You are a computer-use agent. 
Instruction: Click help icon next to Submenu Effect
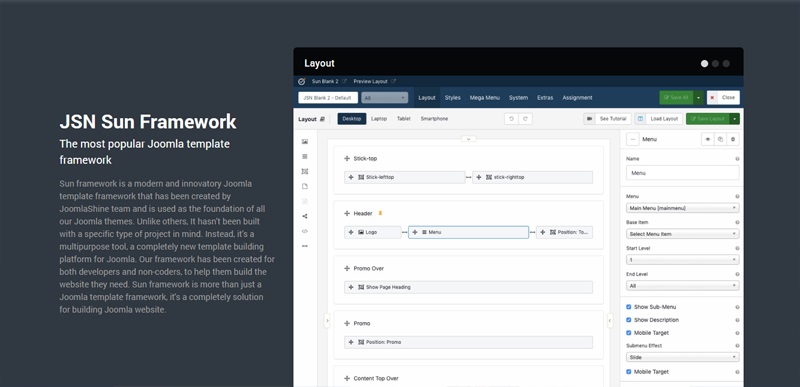pos(737,346)
